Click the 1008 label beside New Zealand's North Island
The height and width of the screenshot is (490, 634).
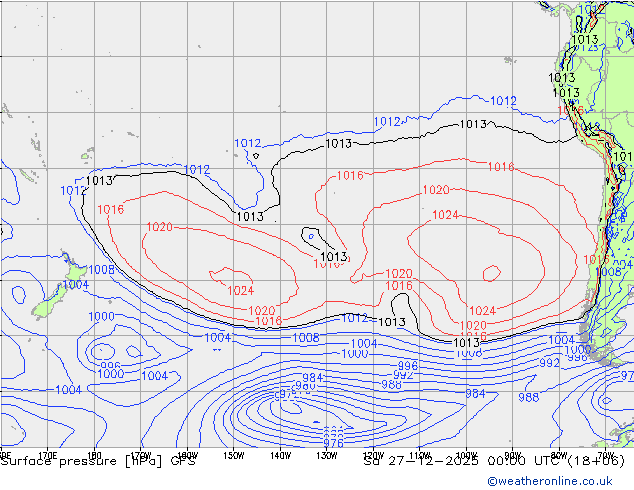click(101, 269)
